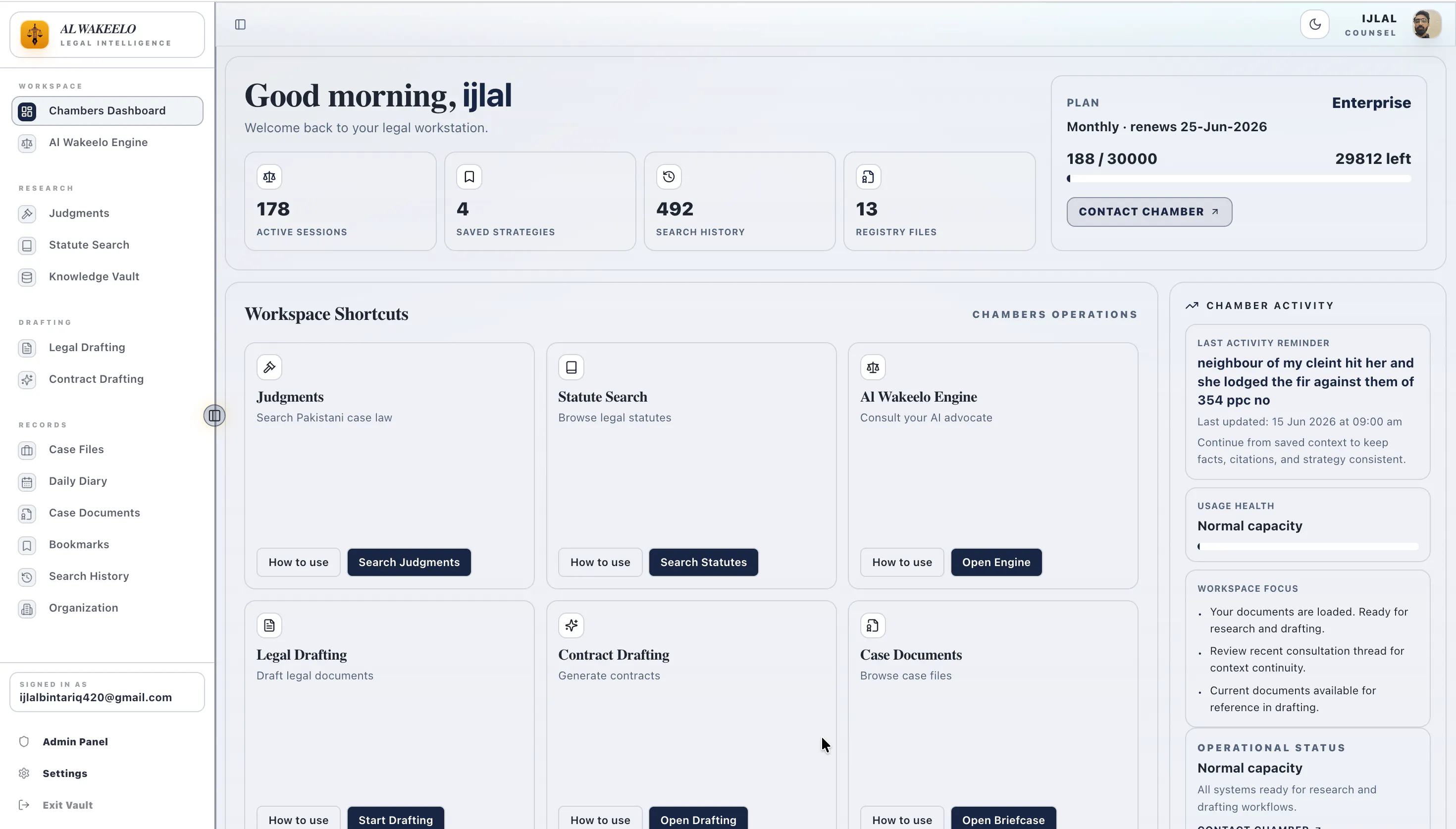Click the Bookmarks sidebar icon
1456x829 pixels.
[x=27, y=545]
